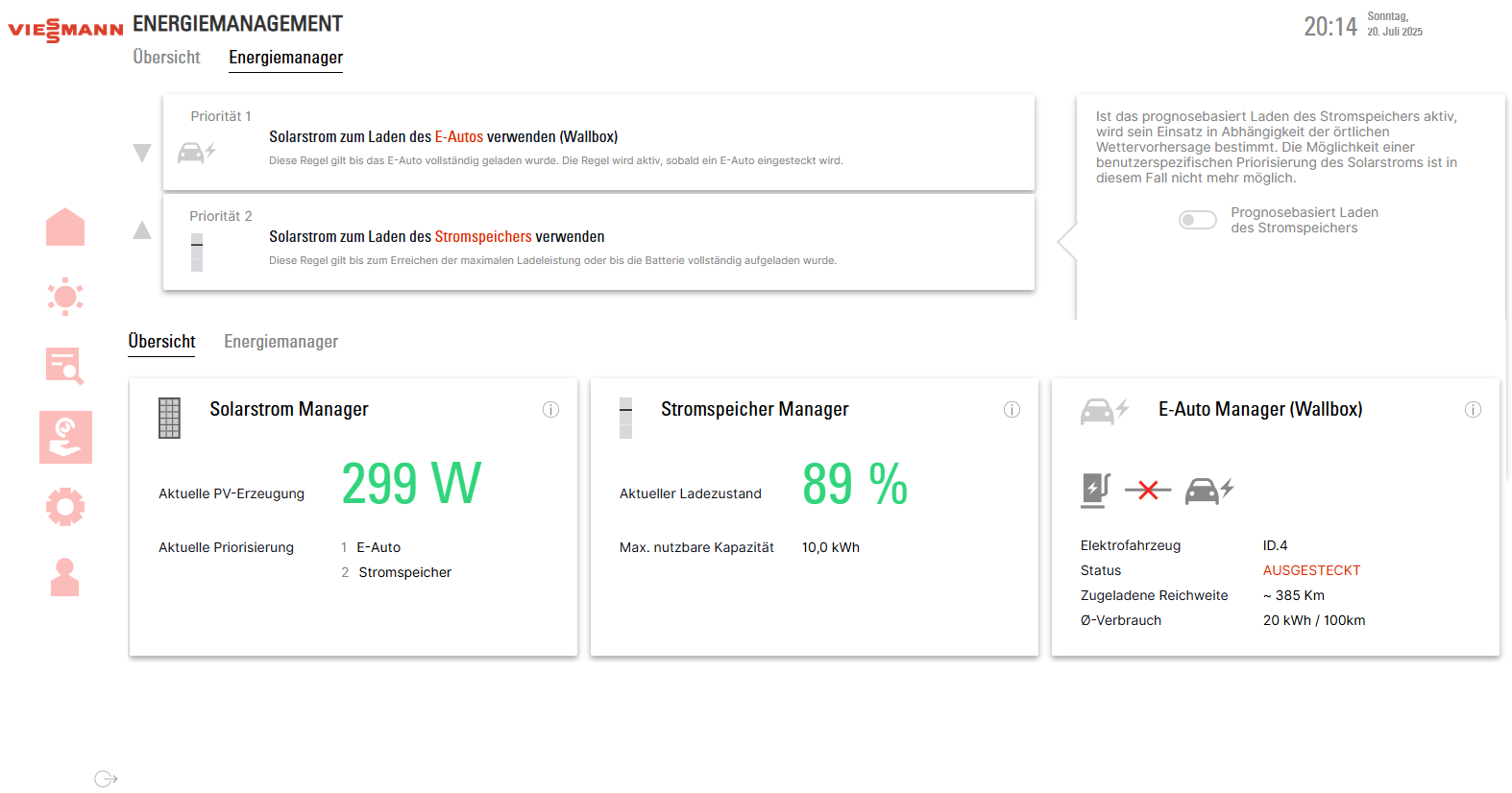
Task: Select the Priorität 1 E-Auto rule card
Action: pyautogui.click(x=598, y=142)
